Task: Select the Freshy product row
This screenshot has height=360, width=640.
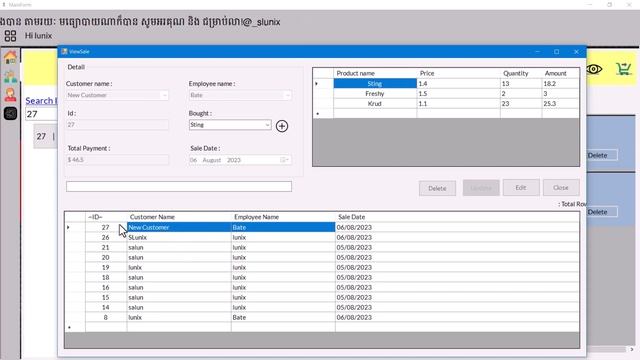Action: pos(446,93)
